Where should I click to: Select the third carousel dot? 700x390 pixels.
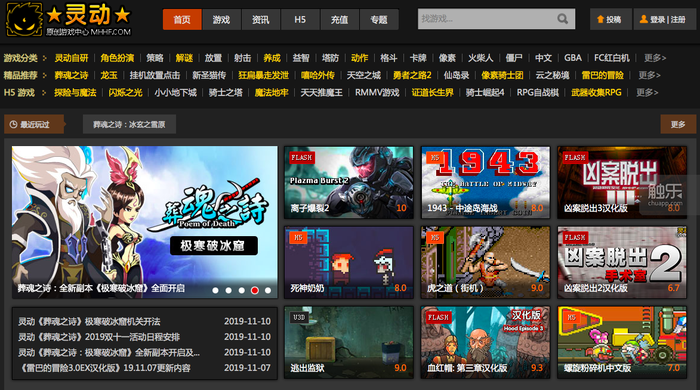tap(242, 290)
